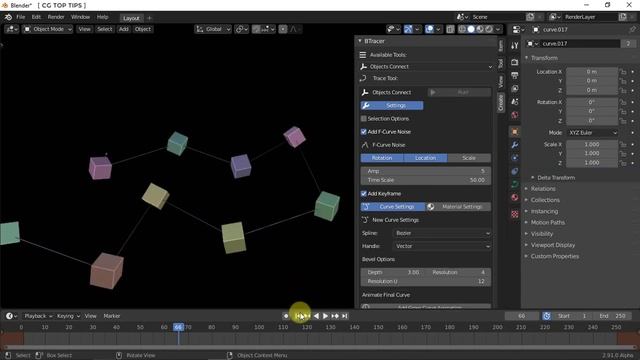
Task: Switch to the View sidebar tab
Action: pyautogui.click(x=501, y=82)
